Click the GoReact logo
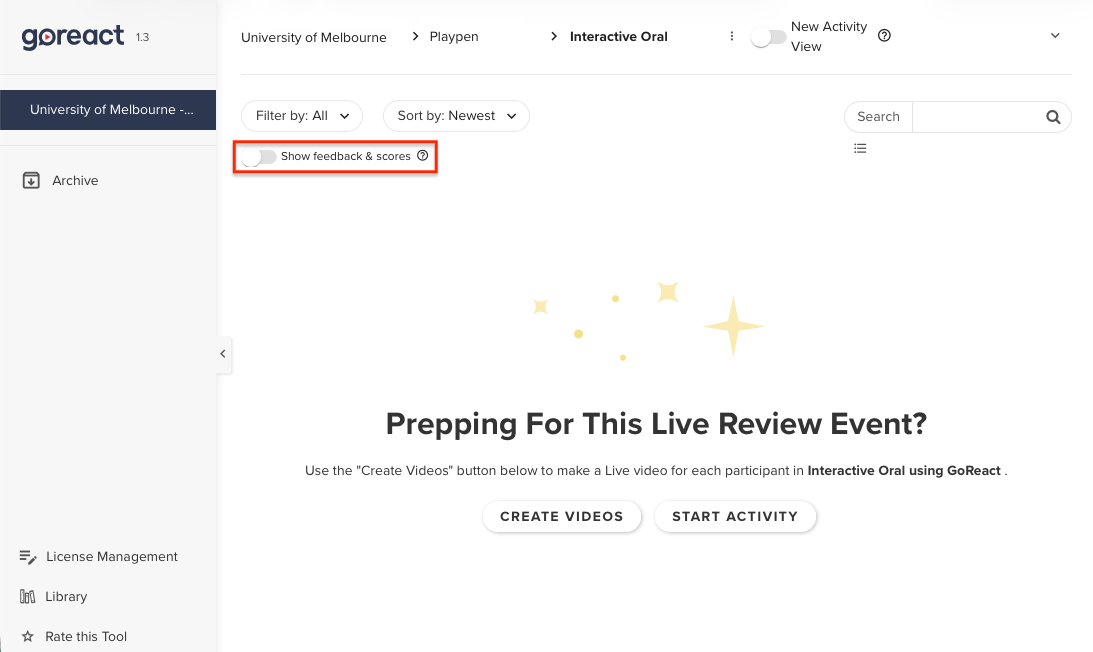The height and width of the screenshot is (652, 1093). point(72,36)
